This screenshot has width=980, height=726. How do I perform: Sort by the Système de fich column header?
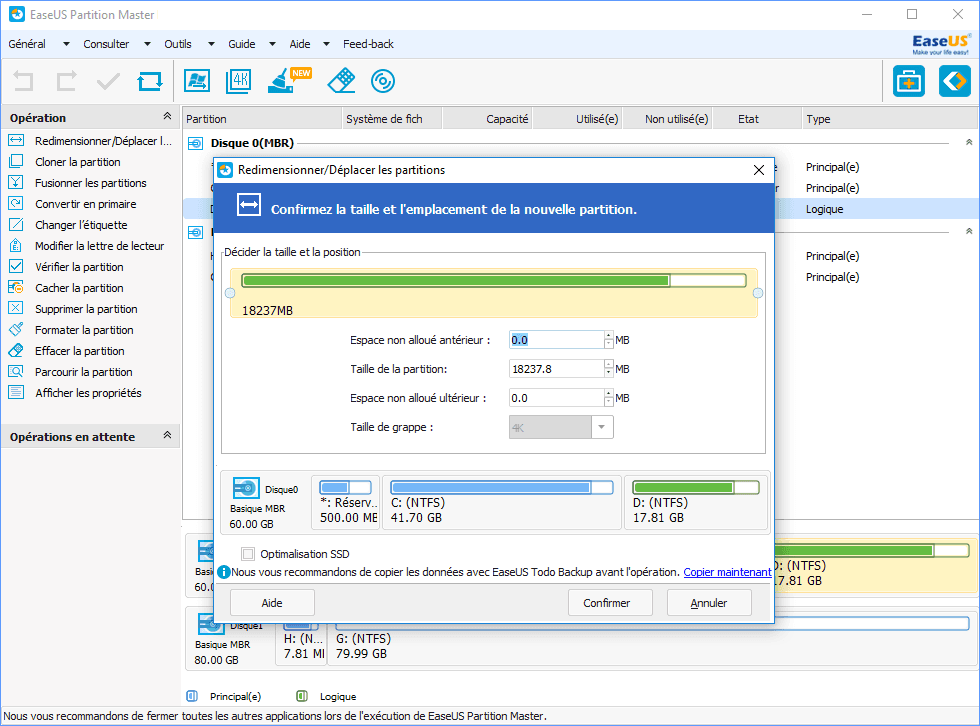pyautogui.click(x=392, y=119)
